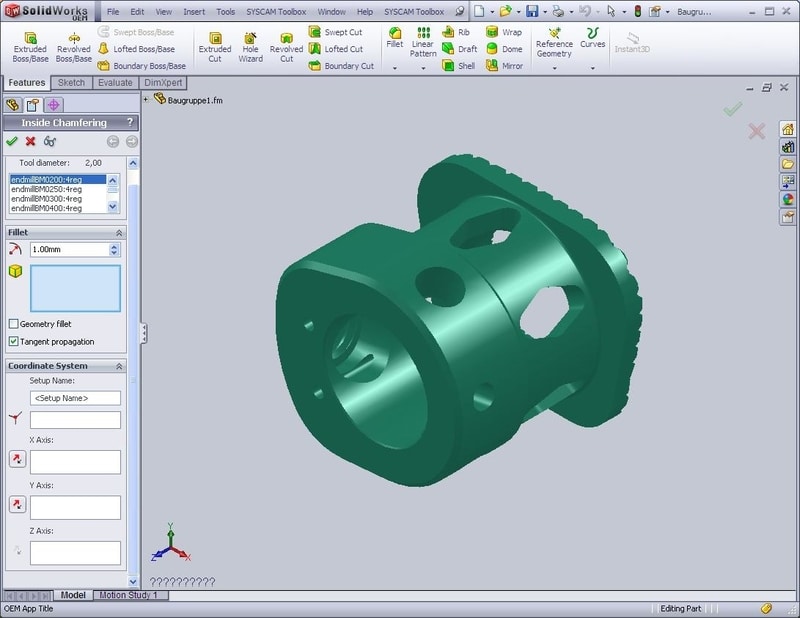Click Dome tool

click(504, 49)
